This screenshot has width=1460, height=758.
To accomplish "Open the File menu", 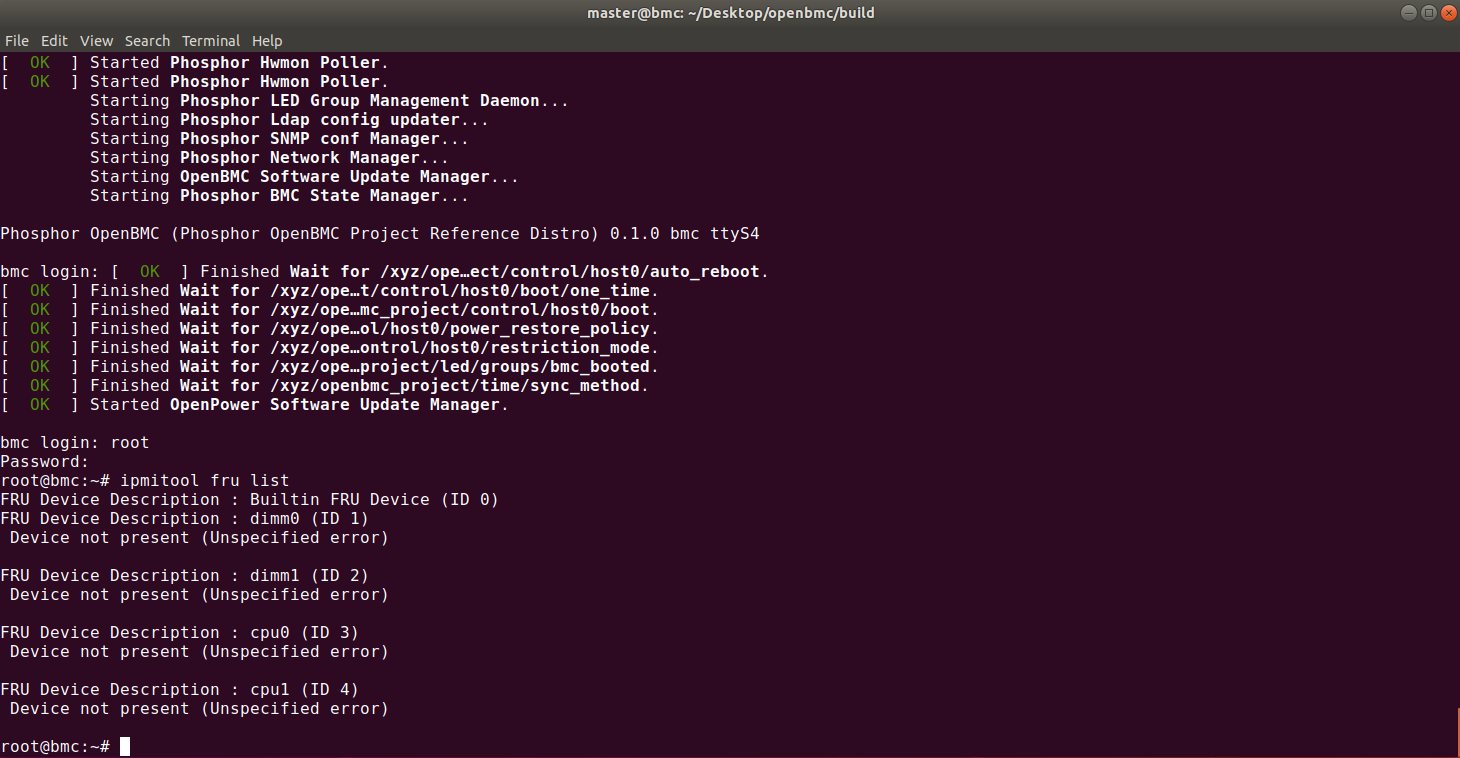I will coord(16,41).
